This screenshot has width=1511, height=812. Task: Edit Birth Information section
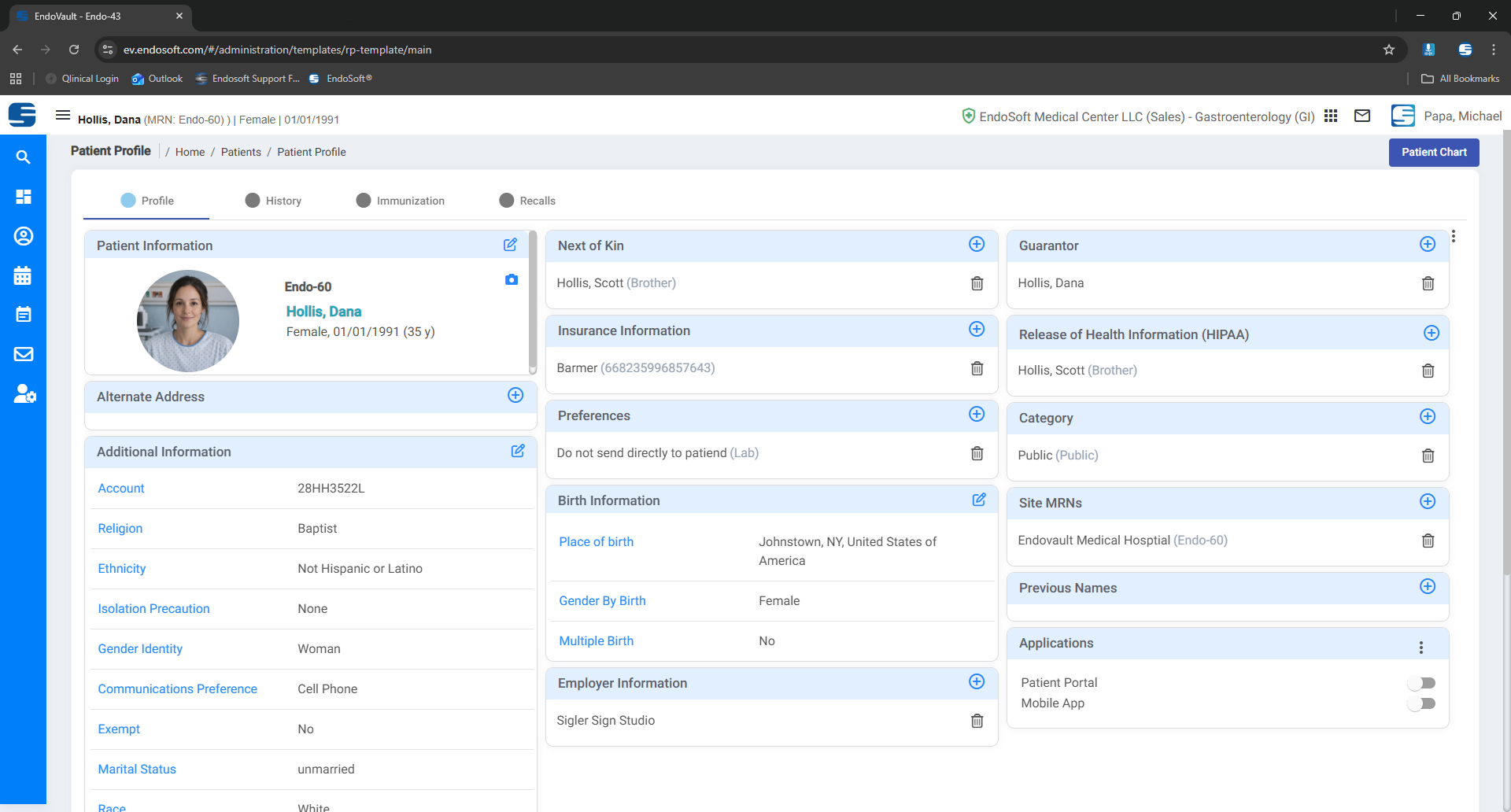tap(978, 500)
